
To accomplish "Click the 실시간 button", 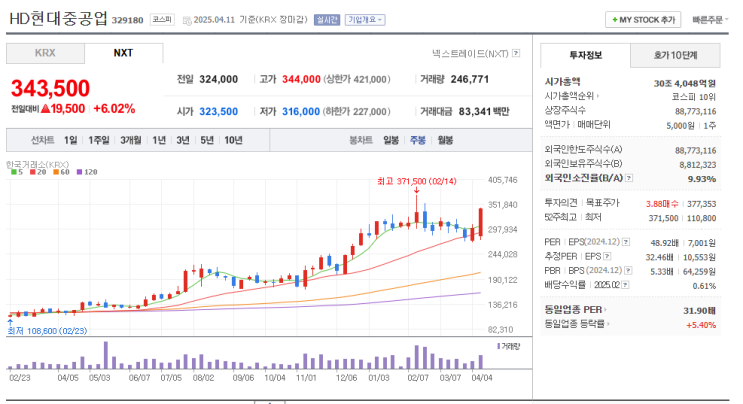I will pos(327,20).
